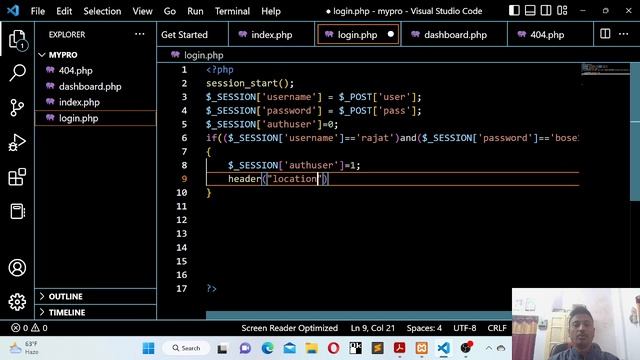Open the Selection menu
Image resolution: width=640 pixels, height=360 pixels.
pos(102,11)
